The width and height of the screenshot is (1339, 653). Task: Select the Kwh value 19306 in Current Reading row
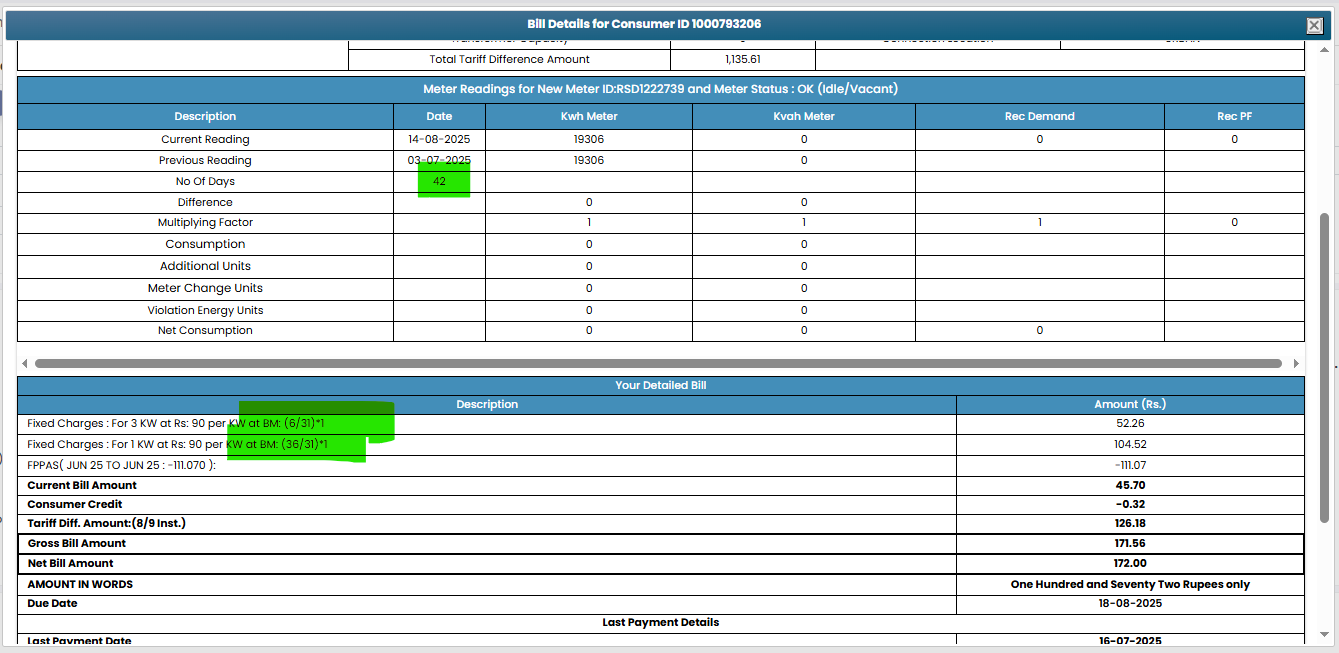tap(589, 140)
